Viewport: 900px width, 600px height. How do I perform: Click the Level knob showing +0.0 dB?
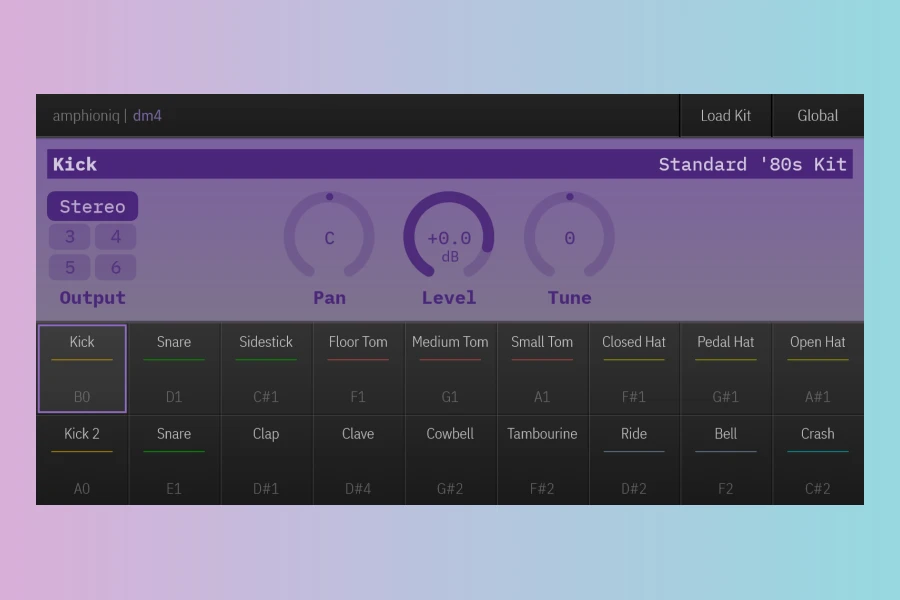(x=449, y=236)
